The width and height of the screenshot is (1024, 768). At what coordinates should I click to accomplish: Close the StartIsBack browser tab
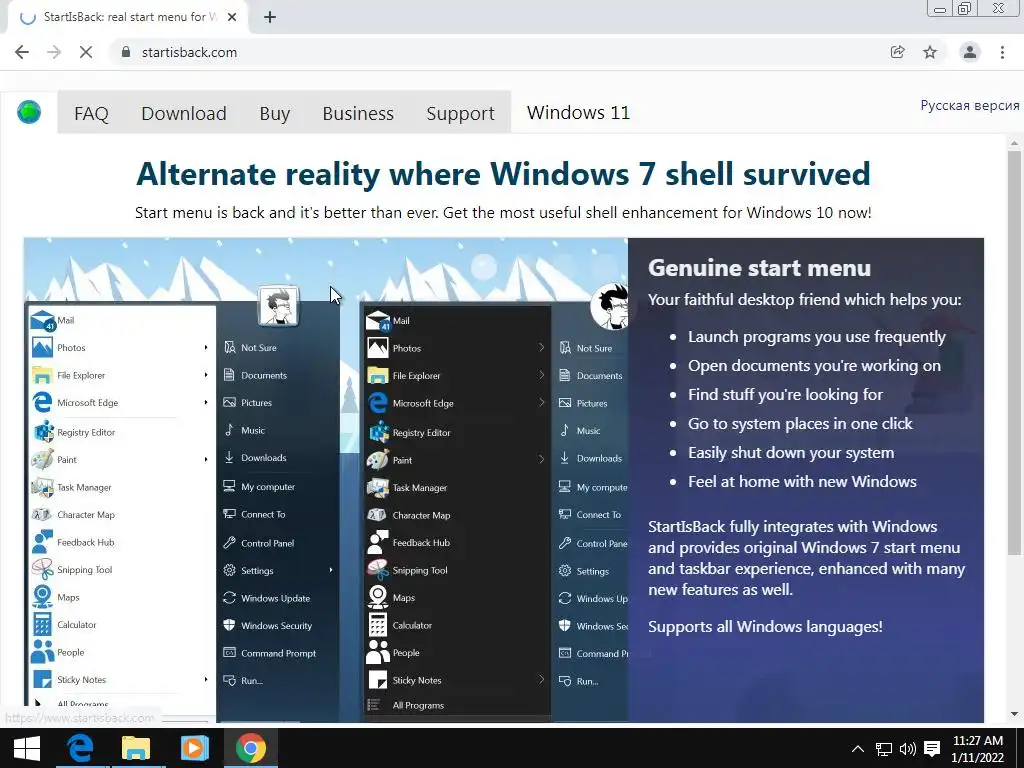coord(232,17)
